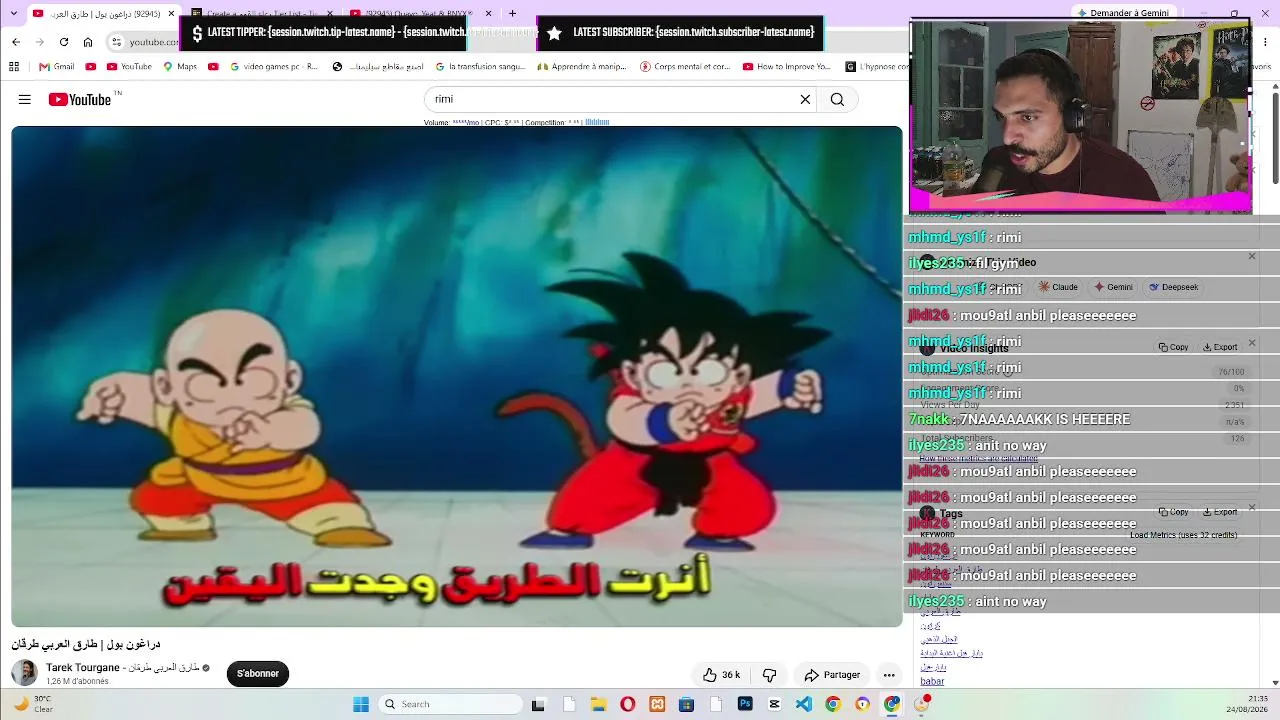Select the Claude AI chip
The width and height of the screenshot is (1280, 720).
[1058, 287]
